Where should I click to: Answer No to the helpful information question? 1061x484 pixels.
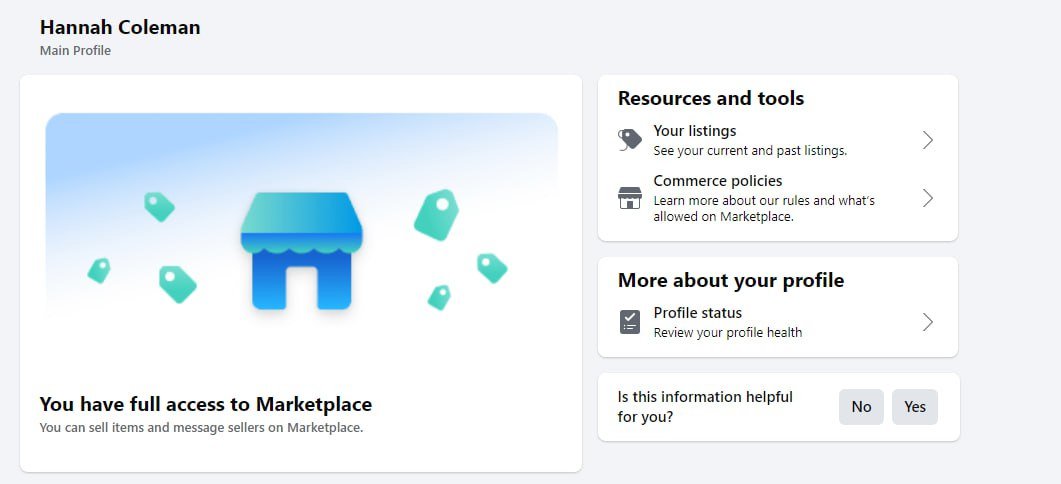point(861,407)
